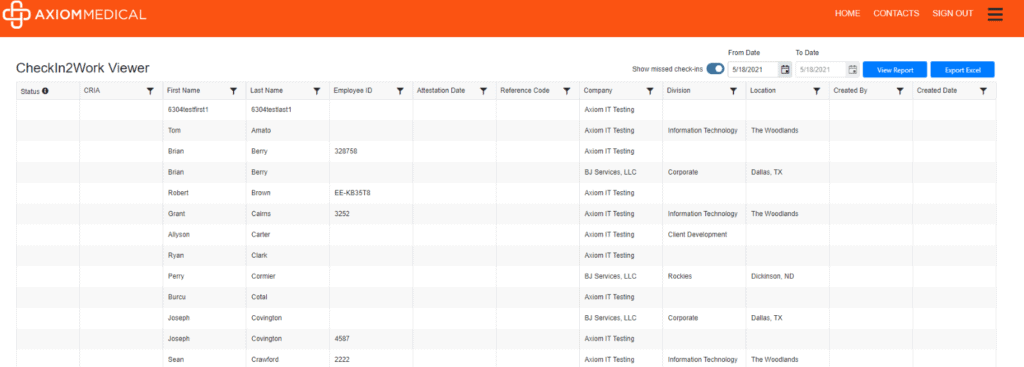The image size is (1024, 367).
Task: Sort by the Created By header
Action: coord(850,91)
